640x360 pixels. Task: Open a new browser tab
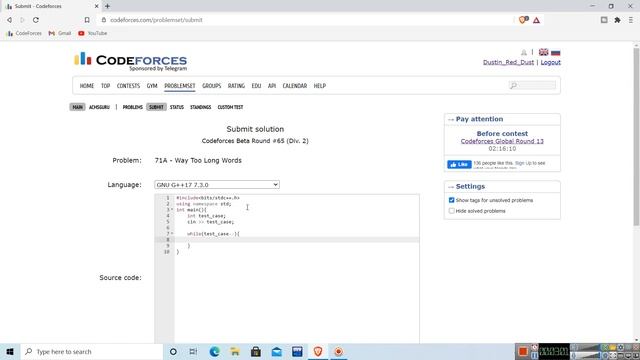pyautogui.click(x=107, y=6)
